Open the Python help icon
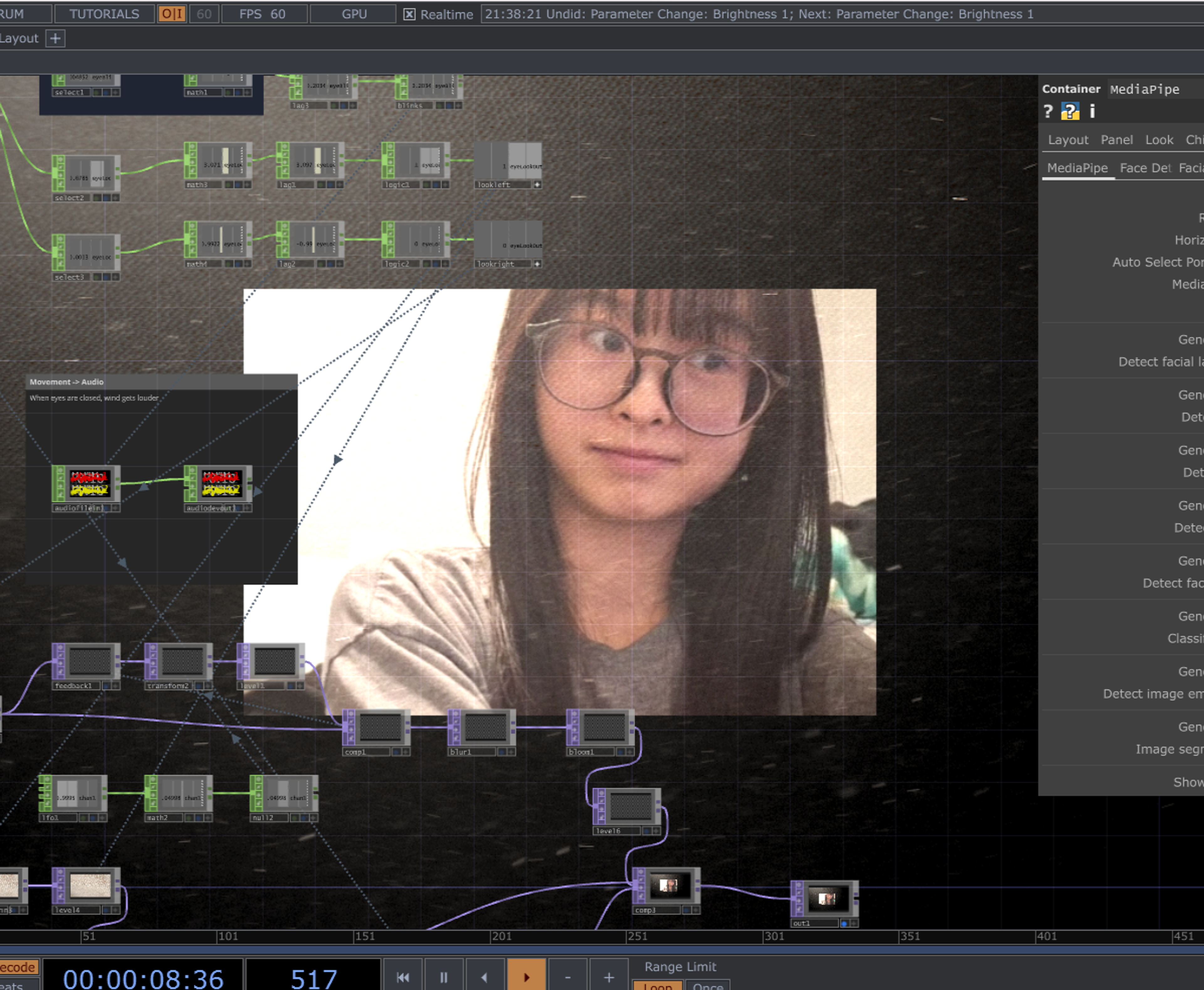Image resolution: width=1204 pixels, height=990 pixels. (x=1070, y=111)
